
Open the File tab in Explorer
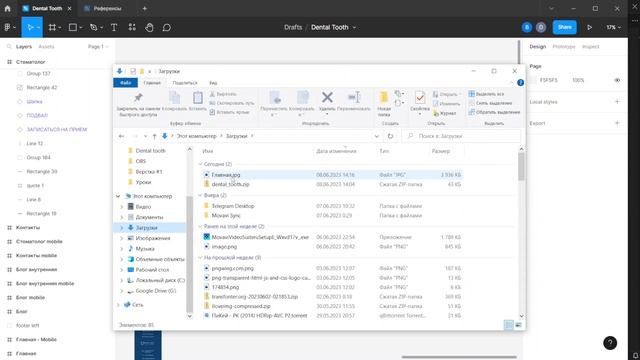pyautogui.click(x=125, y=83)
